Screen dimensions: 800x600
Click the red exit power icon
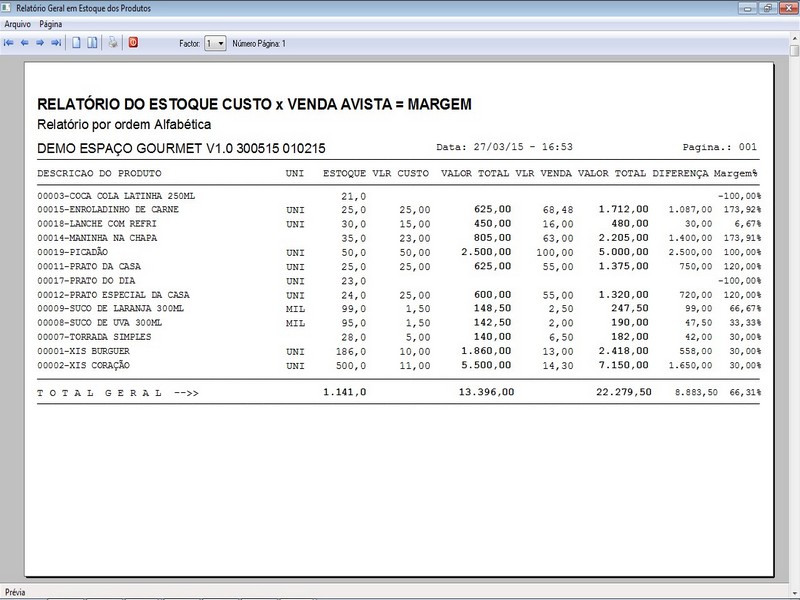pyautogui.click(x=133, y=43)
